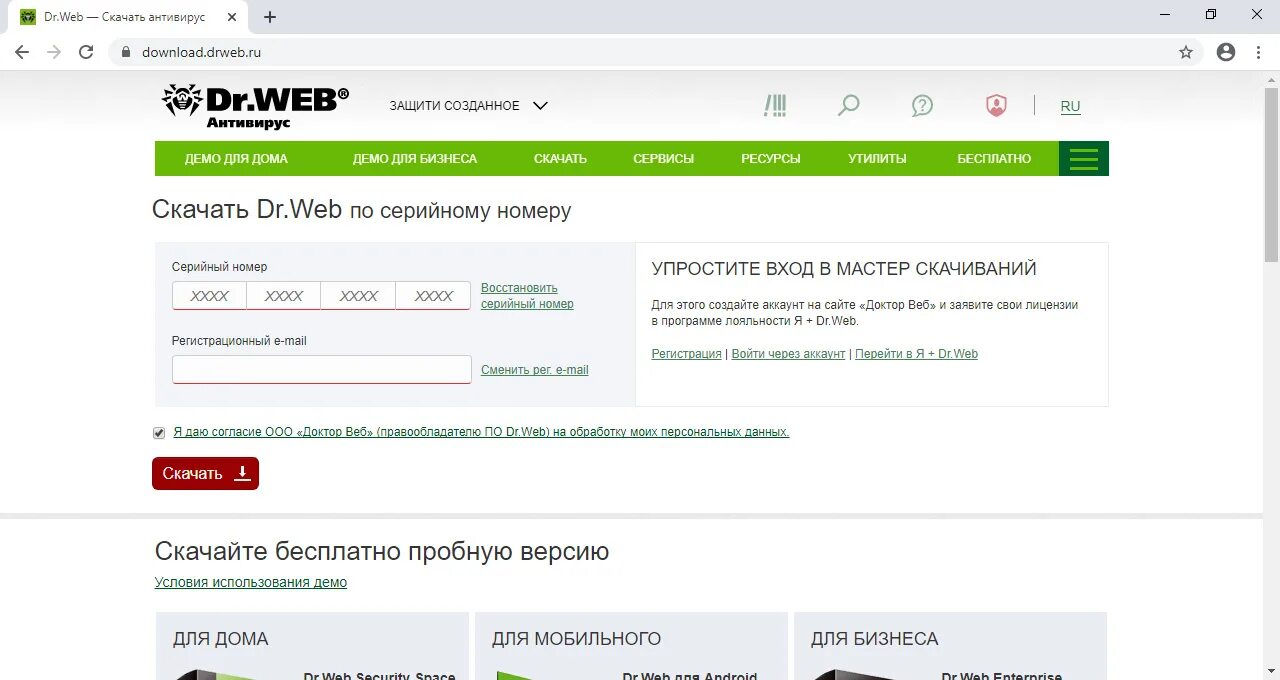The image size is (1280, 680).
Task: Follow the 'Сменить рег. e-mail' link
Action: (x=534, y=370)
